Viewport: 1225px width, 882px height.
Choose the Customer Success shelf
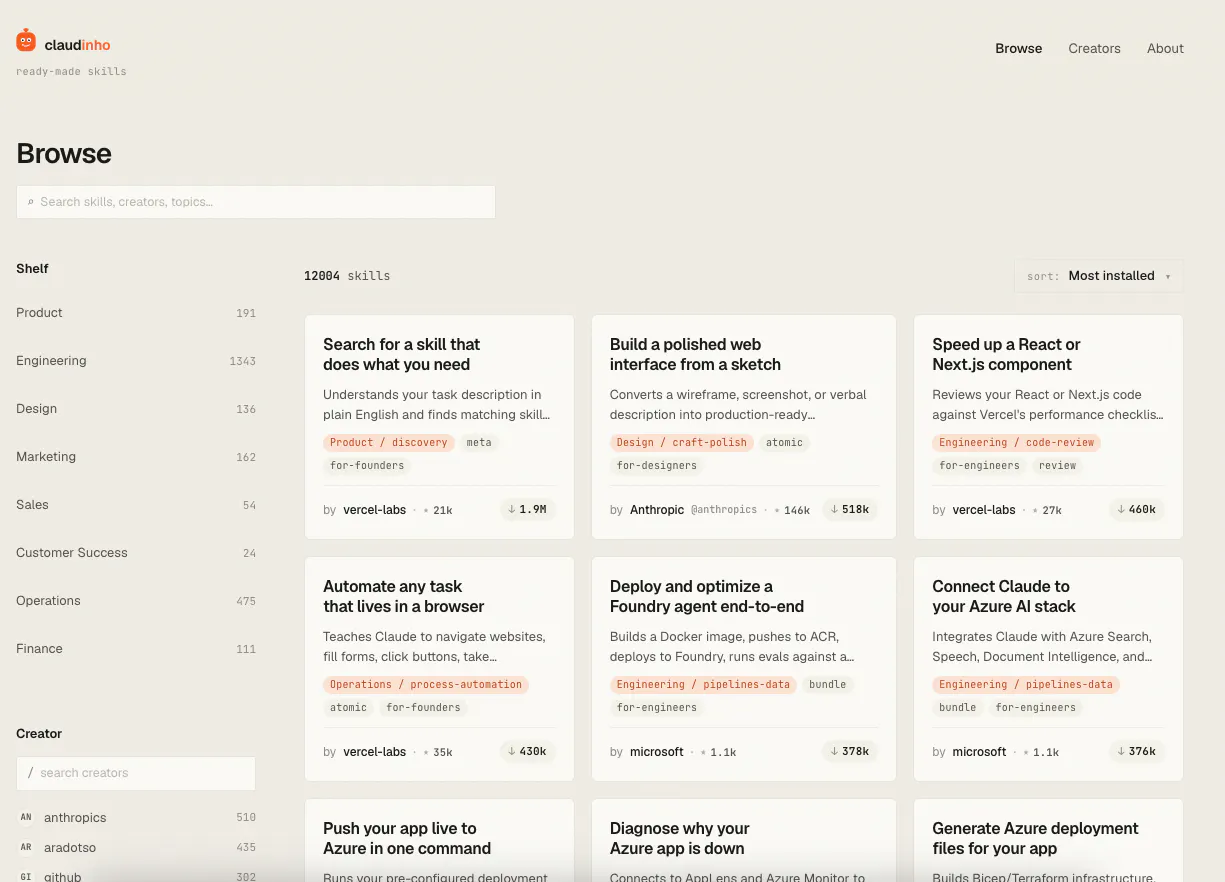pyautogui.click(x=136, y=553)
